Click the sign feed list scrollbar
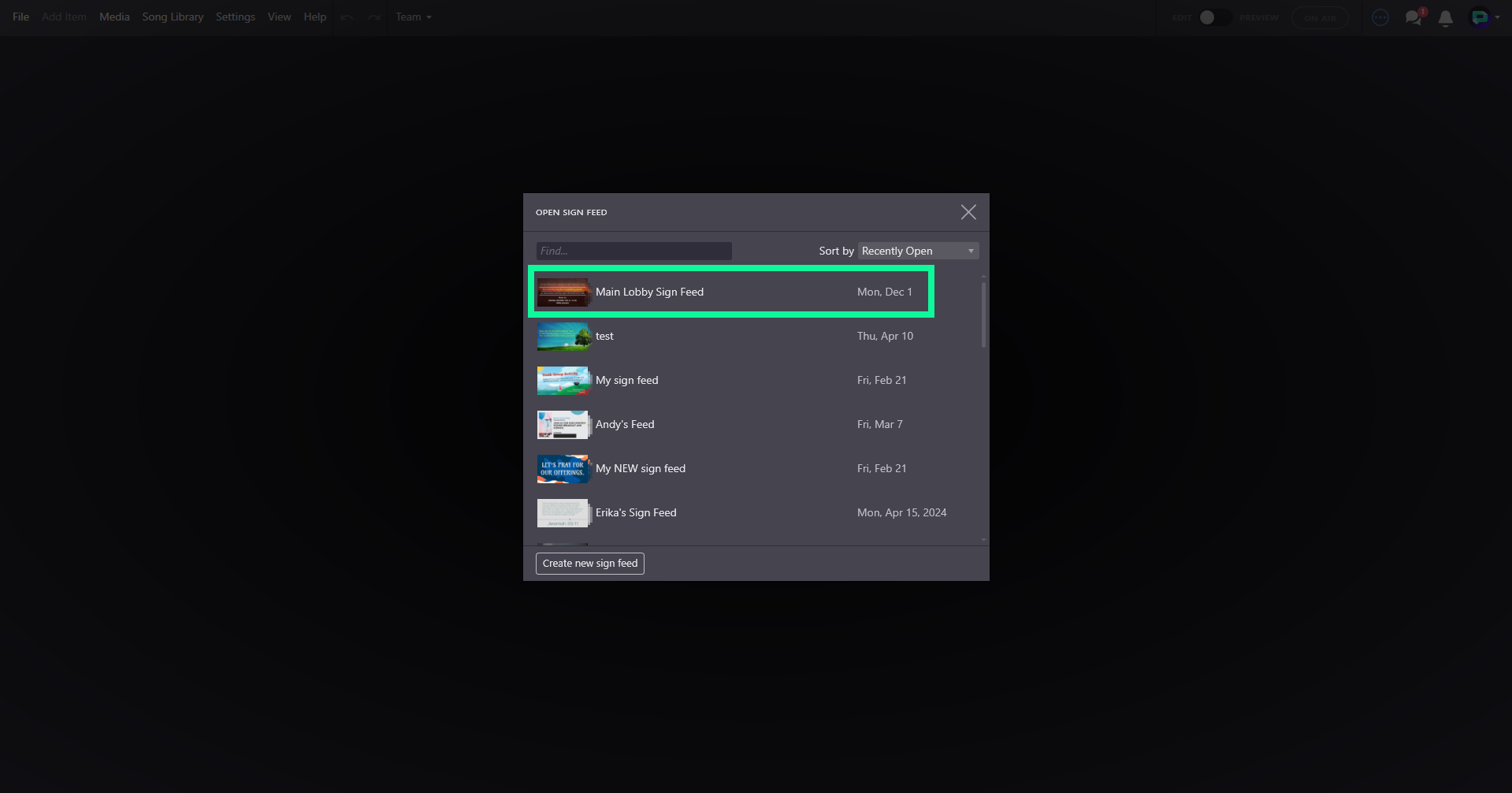Image resolution: width=1512 pixels, height=793 pixels. pyautogui.click(x=983, y=314)
